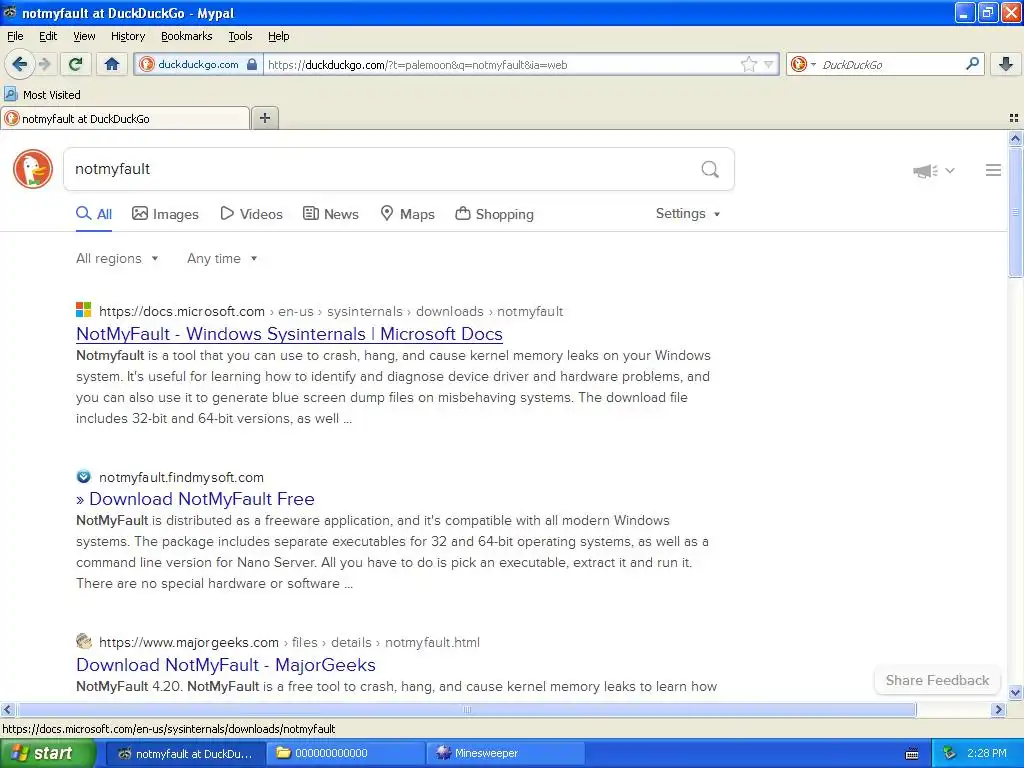Click the findmysoft favicon icon
The width and height of the screenshot is (1024, 768).
point(84,476)
